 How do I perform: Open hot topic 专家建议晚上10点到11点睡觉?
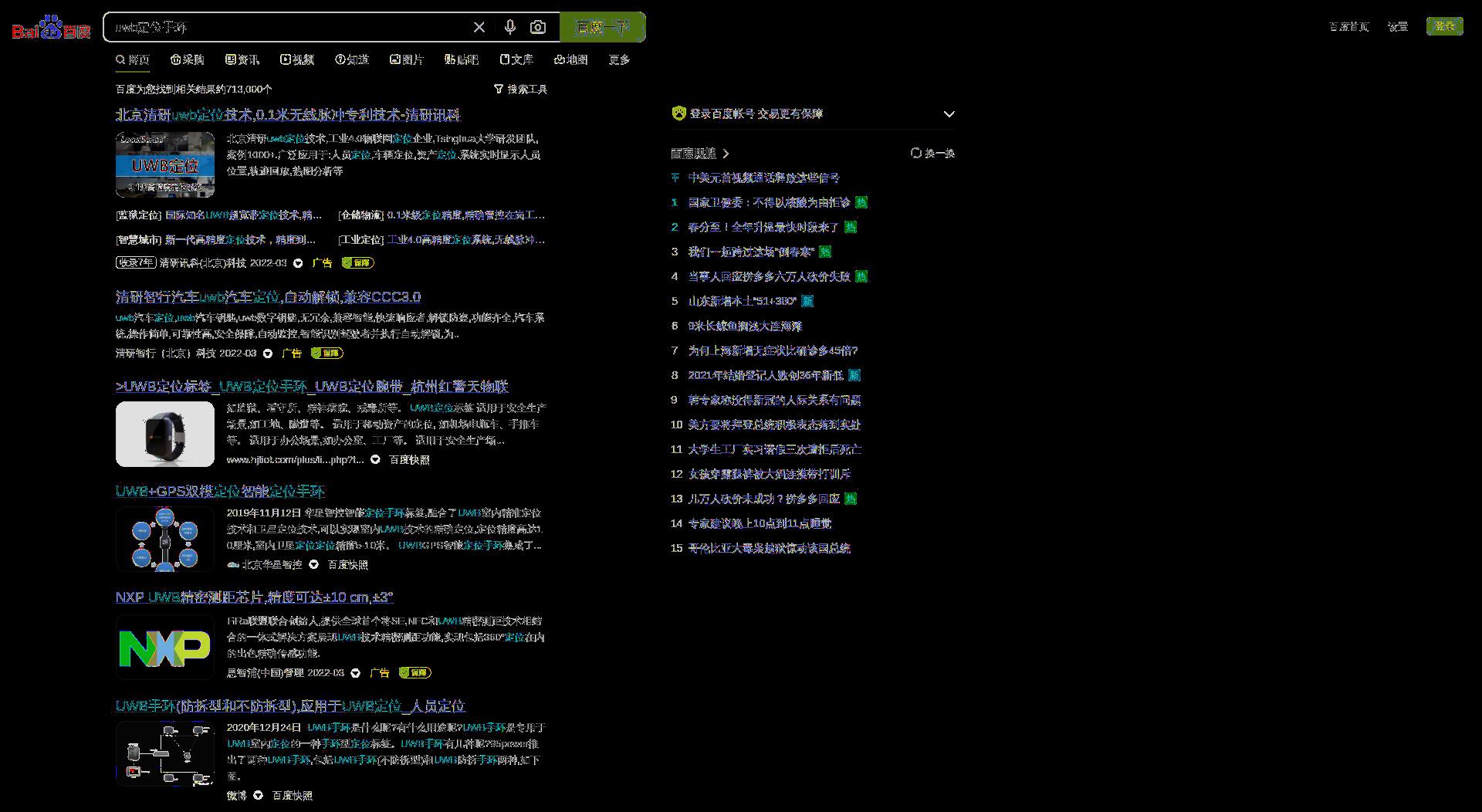pos(760,524)
